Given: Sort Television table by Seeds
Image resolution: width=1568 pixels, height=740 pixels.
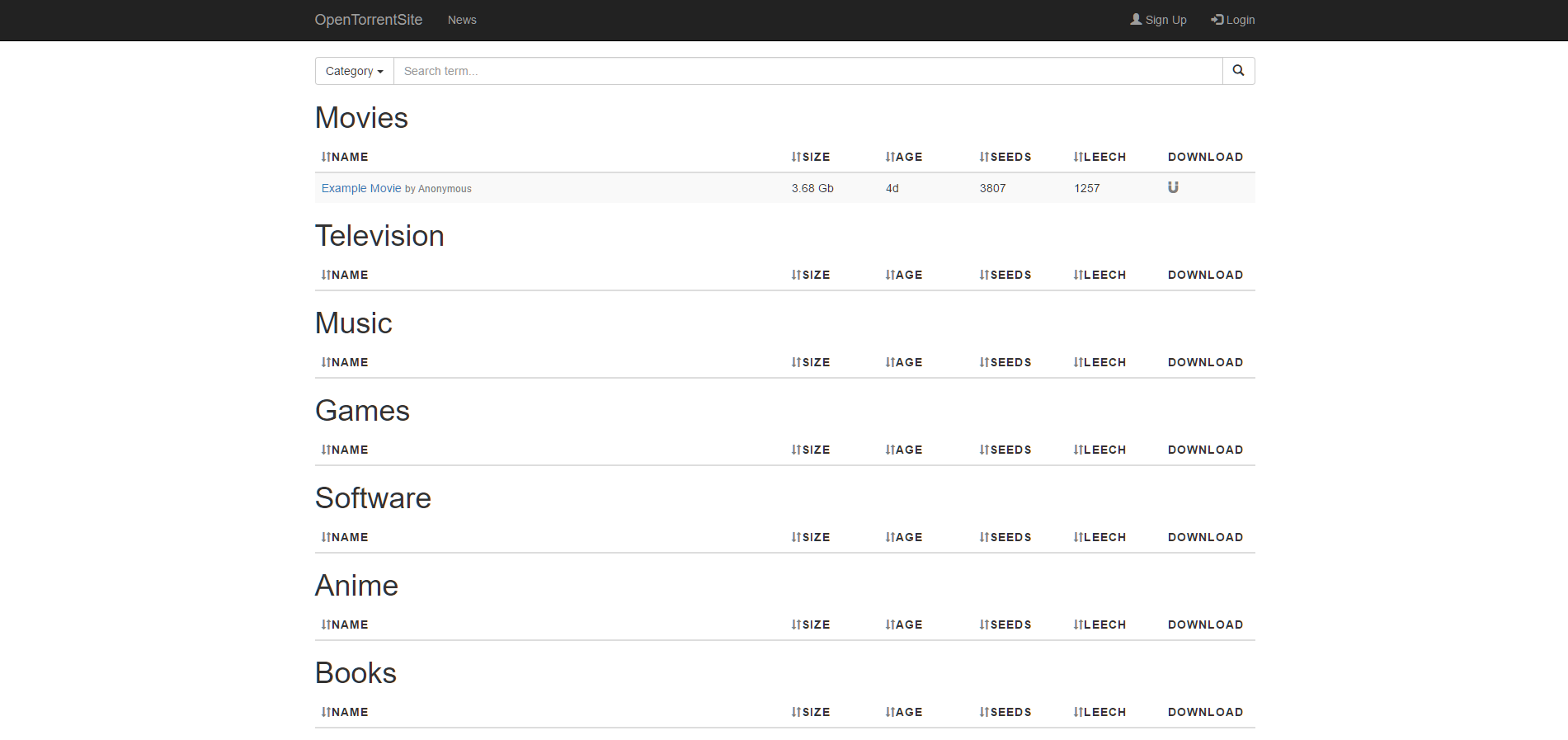Looking at the screenshot, I should pyautogui.click(x=1005, y=275).
